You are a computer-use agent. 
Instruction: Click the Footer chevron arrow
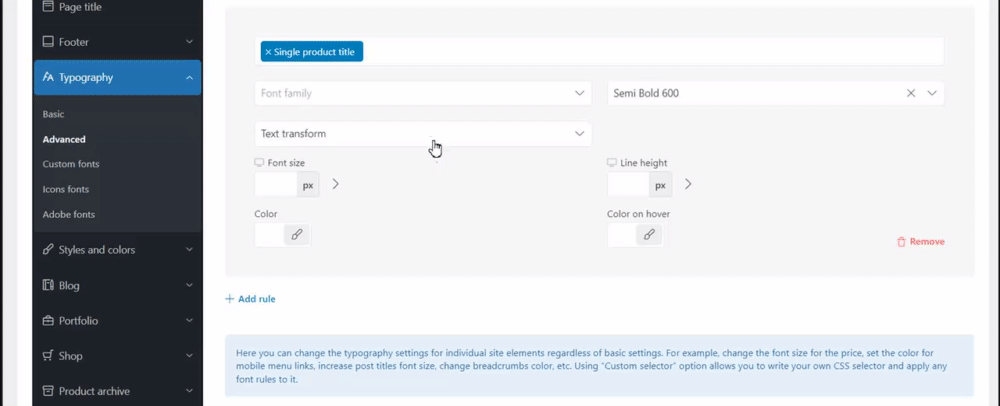tap(189, 42)
